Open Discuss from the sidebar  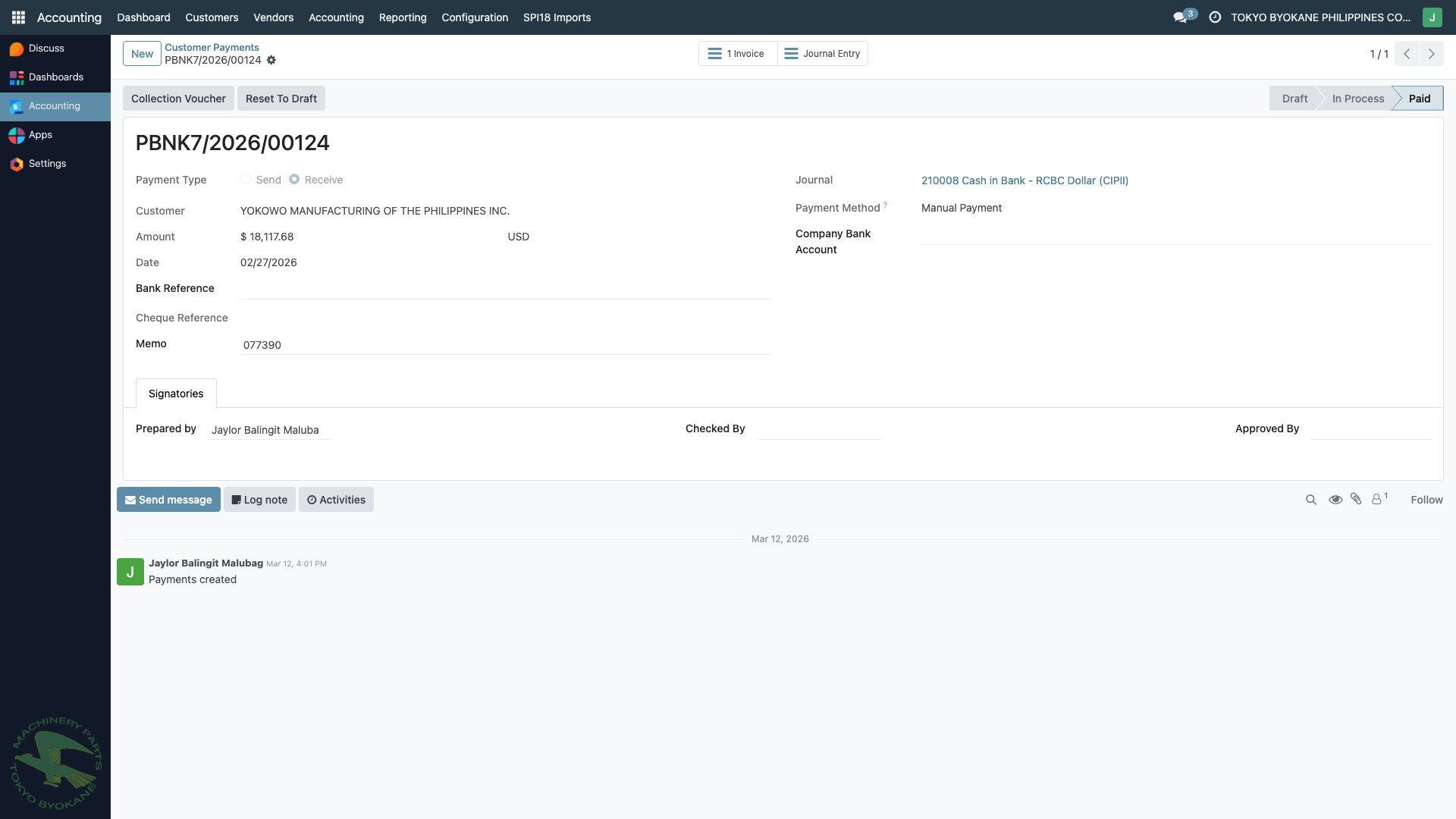pyautogui.click(x=45, y=48)
